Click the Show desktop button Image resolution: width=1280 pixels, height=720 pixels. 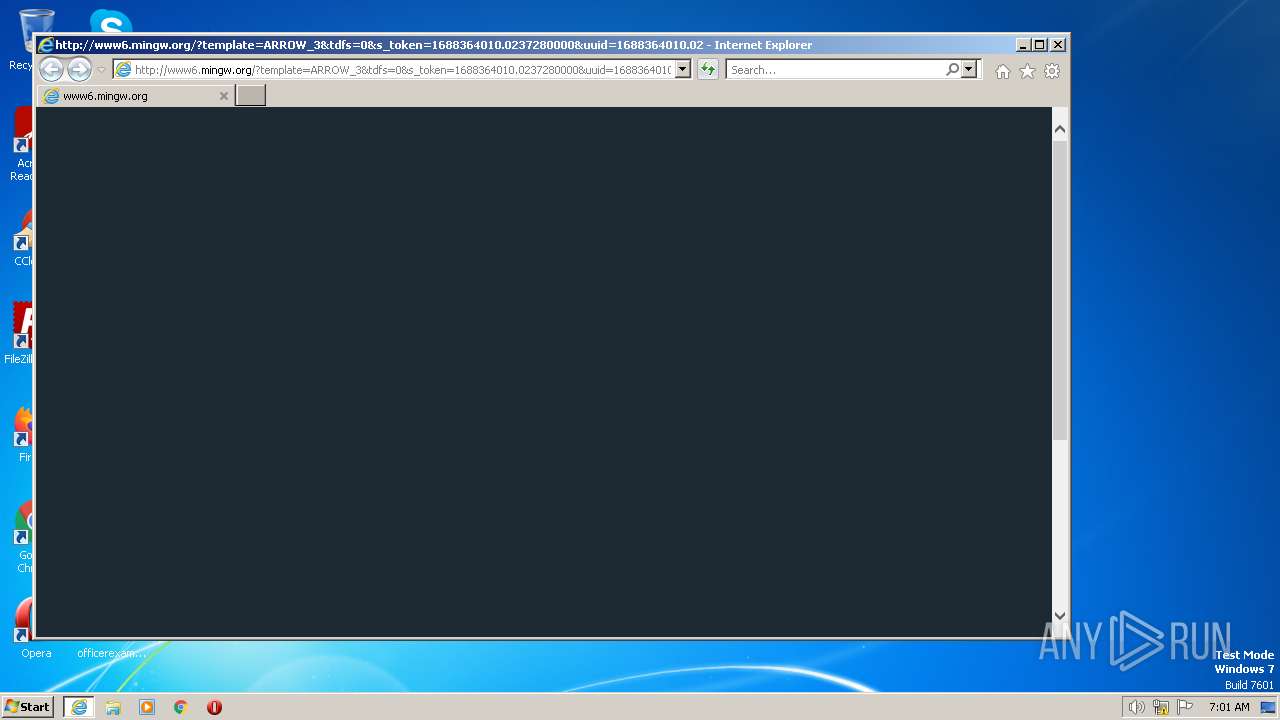pyautogui.click(x=1268, y=707)
